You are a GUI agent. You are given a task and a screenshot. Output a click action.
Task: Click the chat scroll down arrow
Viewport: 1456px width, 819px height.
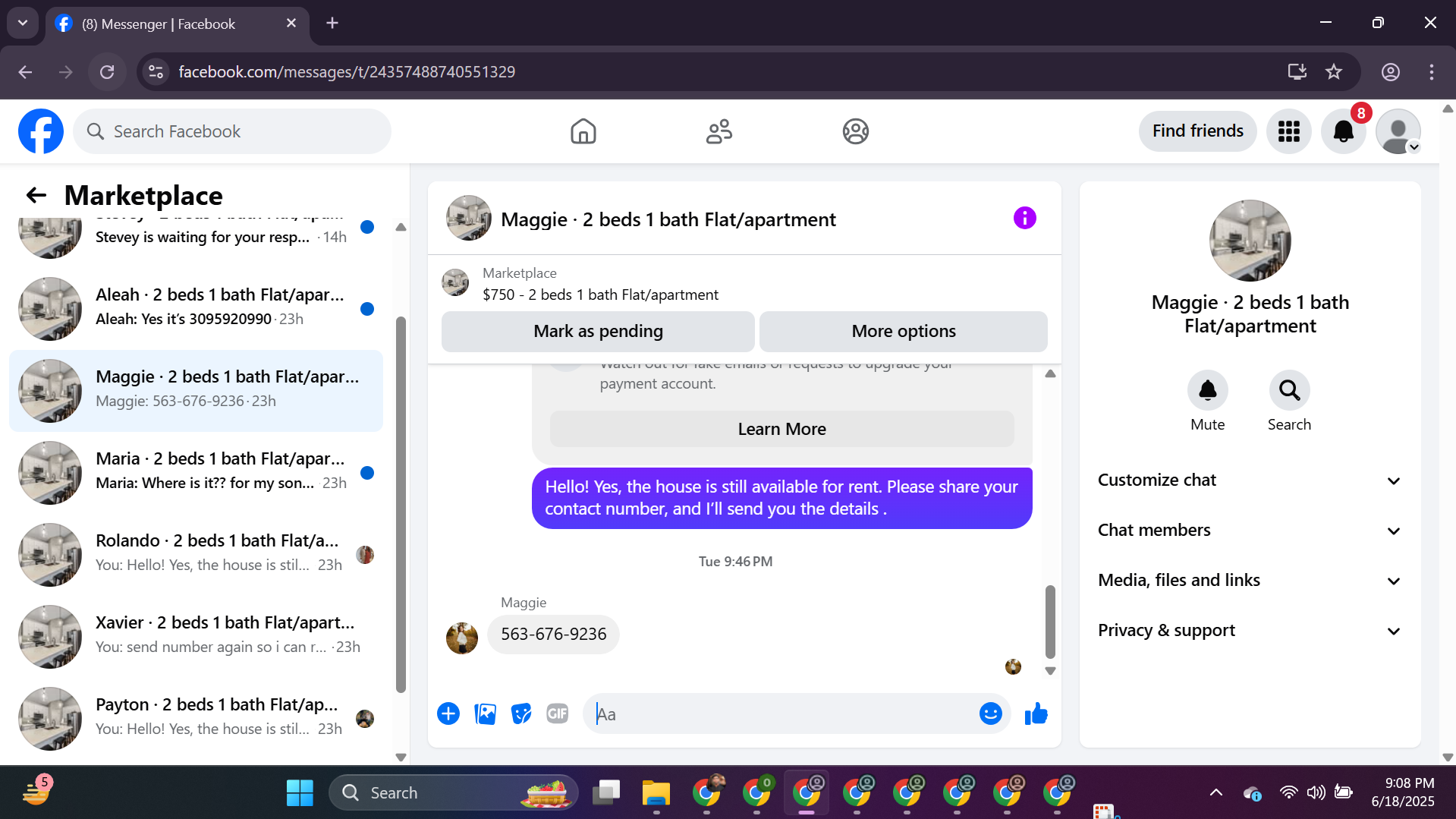[1050, 670]
